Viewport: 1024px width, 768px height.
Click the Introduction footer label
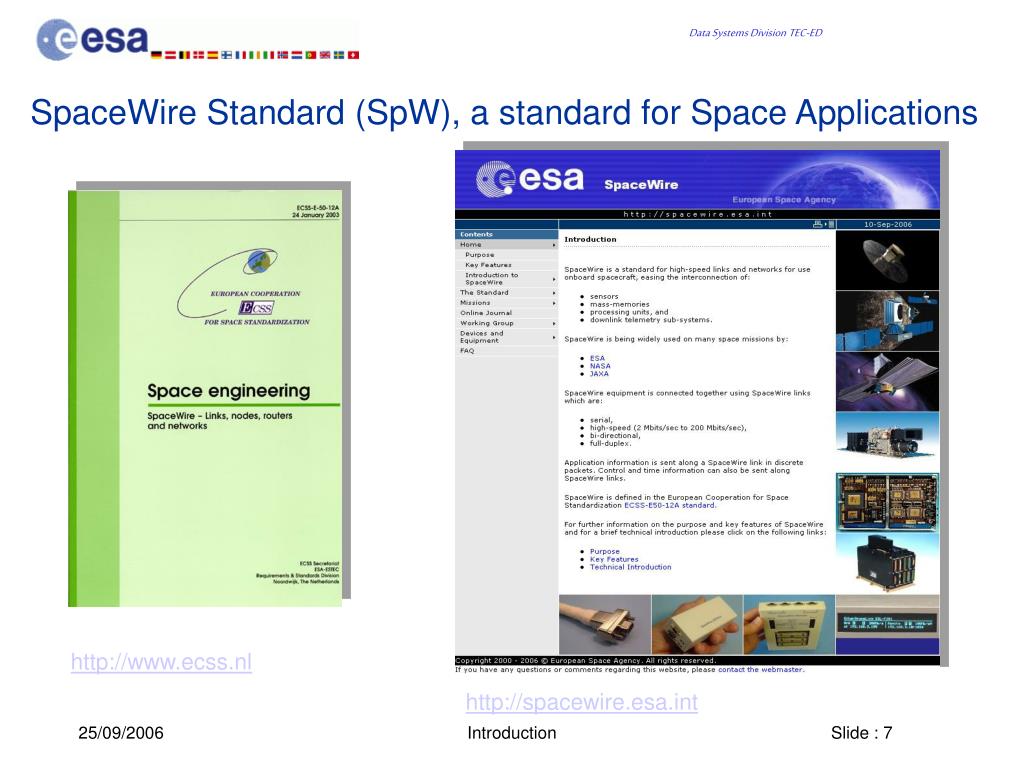tap(511, 733)
